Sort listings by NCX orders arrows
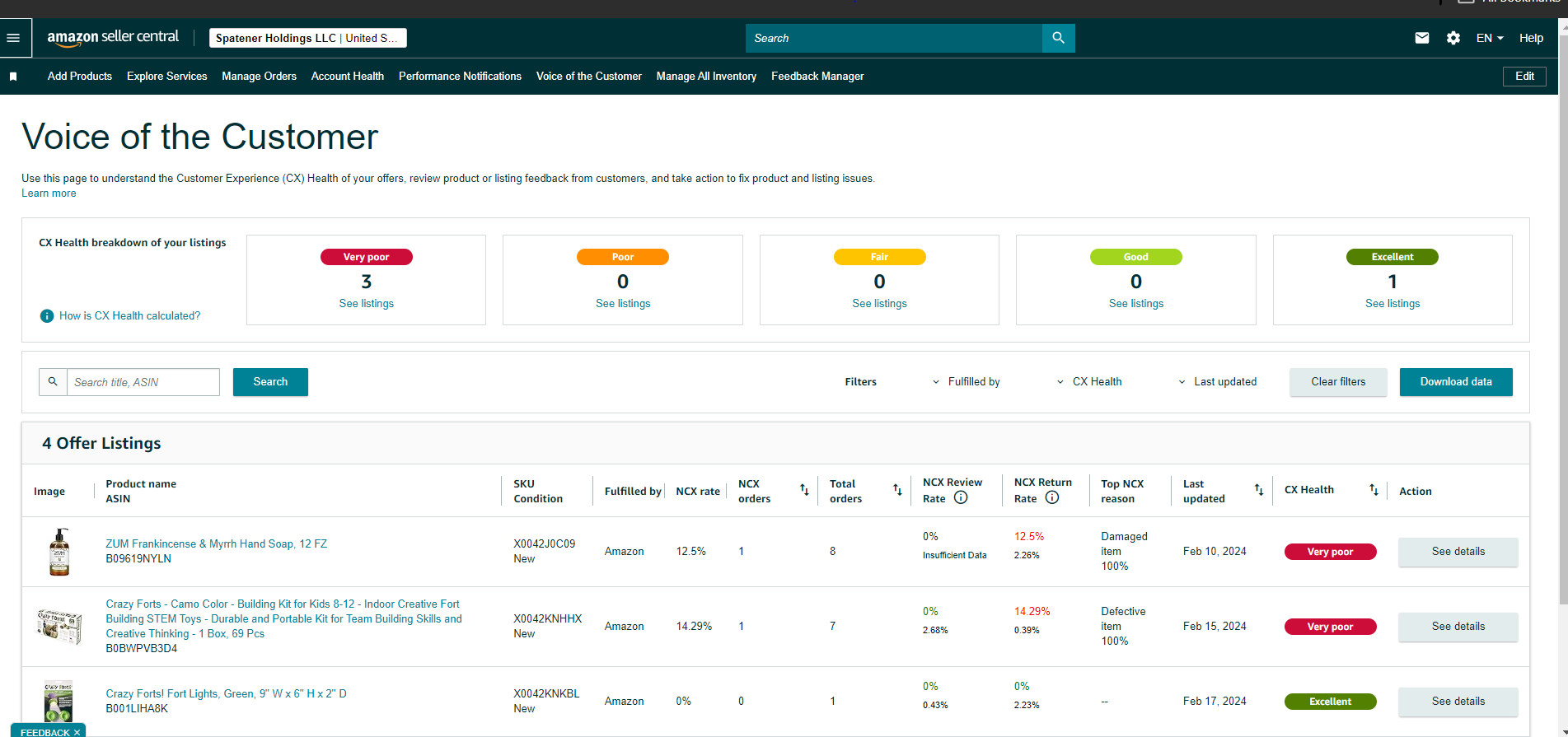 [804, 490]
